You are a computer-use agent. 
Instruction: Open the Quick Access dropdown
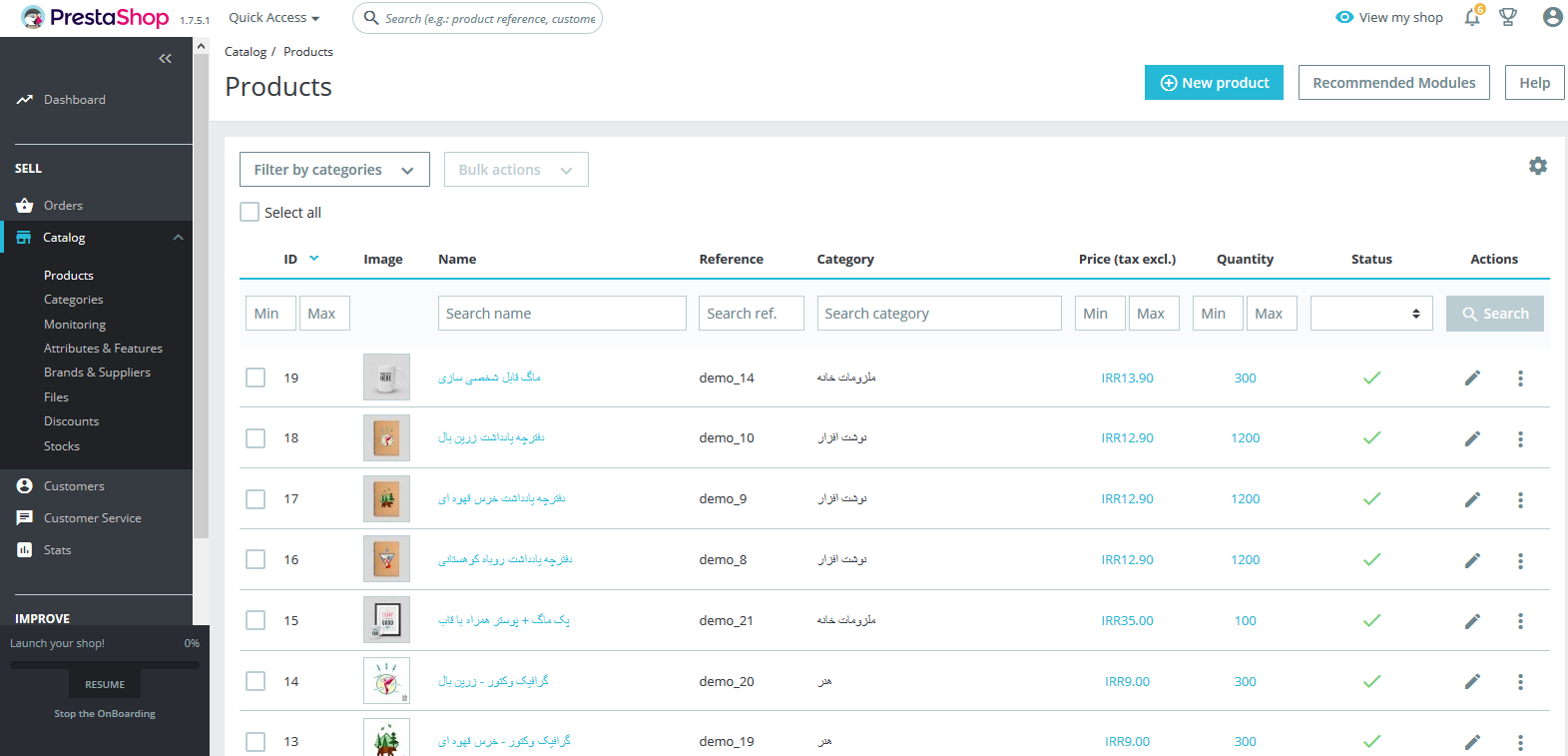coord(274,18)
